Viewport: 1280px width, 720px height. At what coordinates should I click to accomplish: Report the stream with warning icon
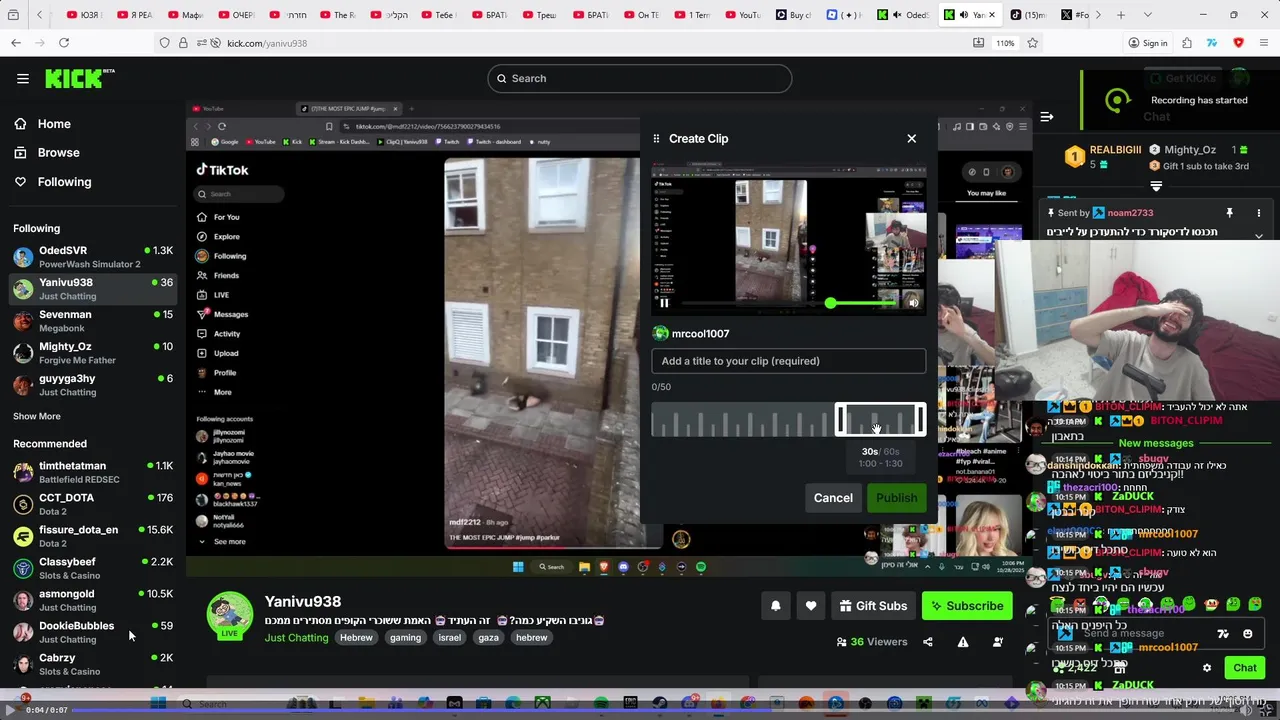point(963,642)
